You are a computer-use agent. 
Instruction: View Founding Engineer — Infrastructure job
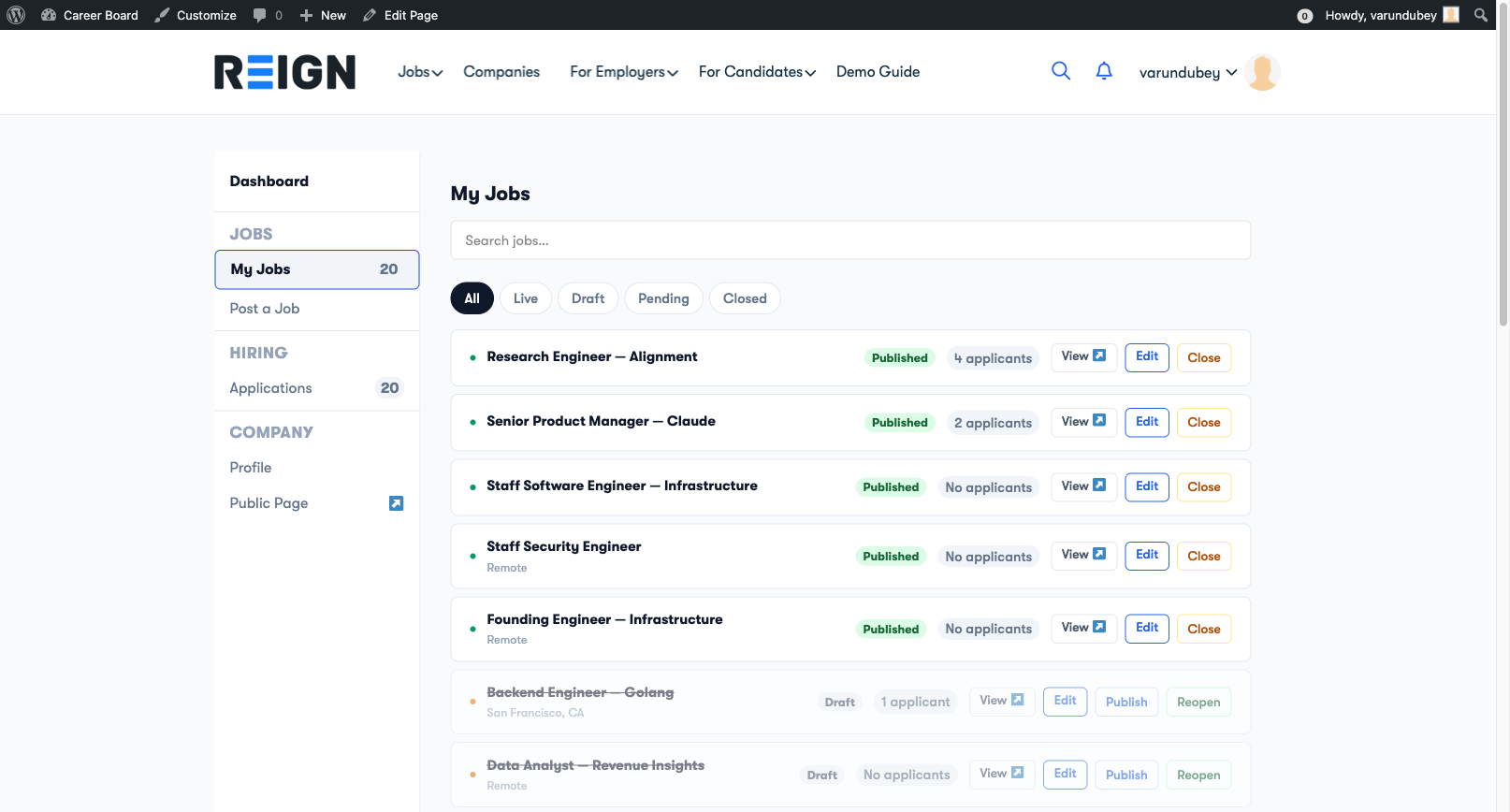(x=1083, y=628)
